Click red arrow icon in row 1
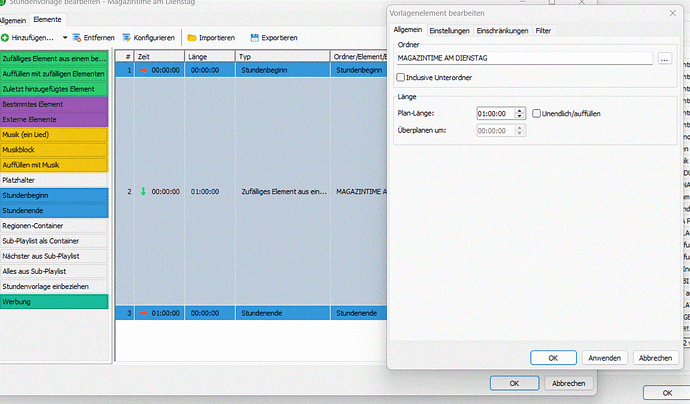This screenshot has height=404, width=690. tap(143, 70)
